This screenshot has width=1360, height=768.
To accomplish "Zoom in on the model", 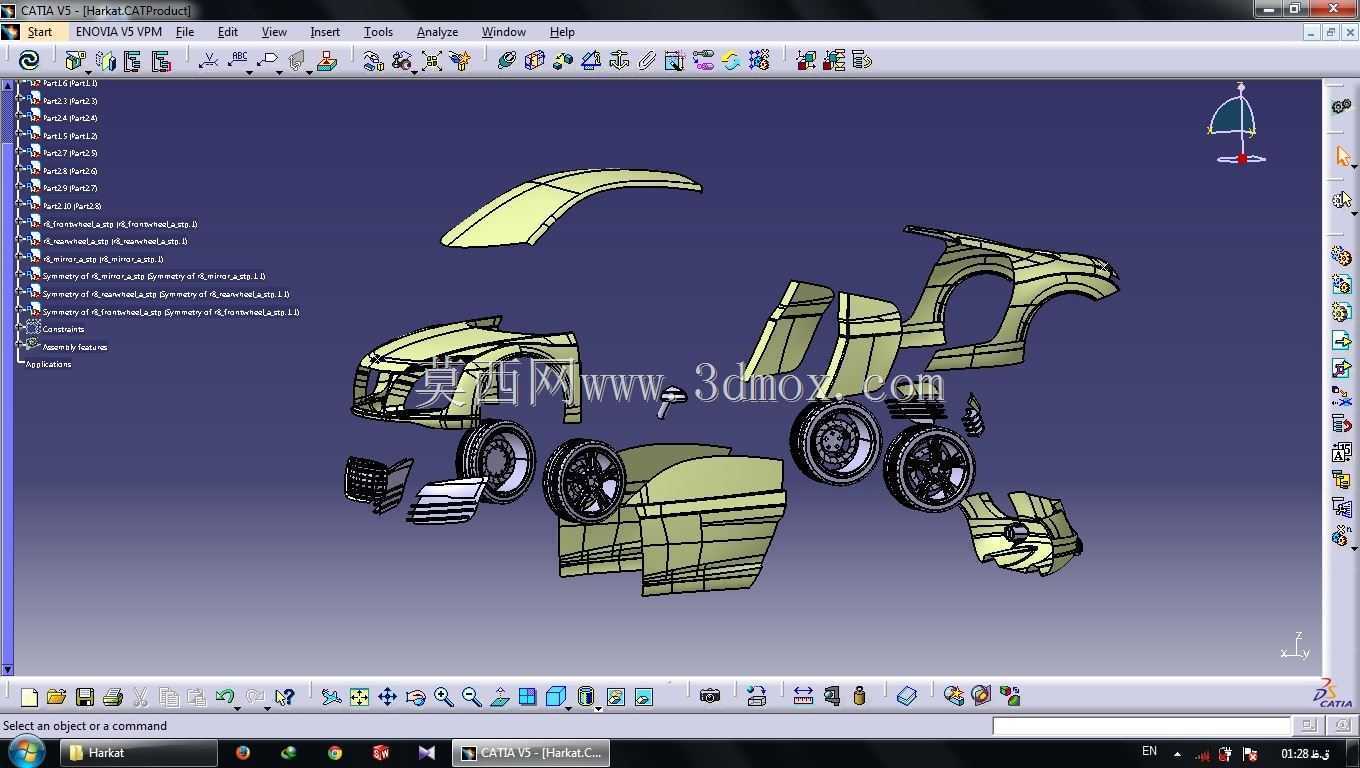I will (444, 697).
